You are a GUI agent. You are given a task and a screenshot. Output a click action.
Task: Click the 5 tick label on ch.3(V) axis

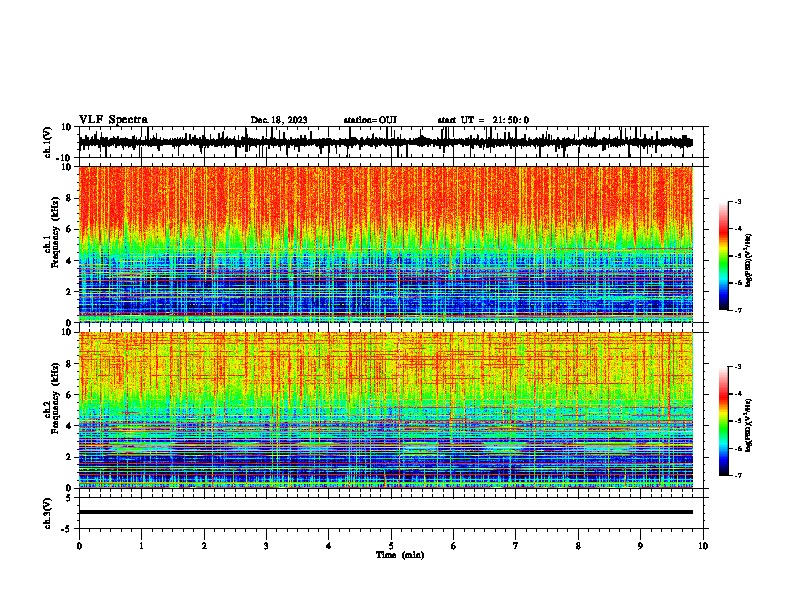(x=70, y=497)
